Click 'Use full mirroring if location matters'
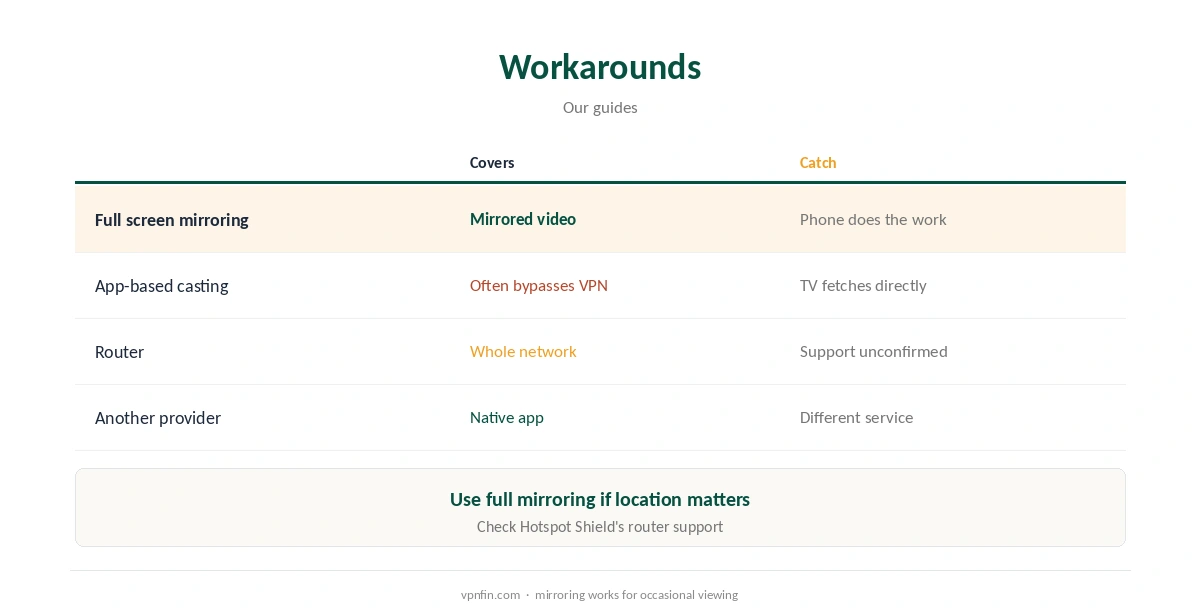The width and height of the screenshot is (1200, 614). pyautogui.click(x=600, y=499)
